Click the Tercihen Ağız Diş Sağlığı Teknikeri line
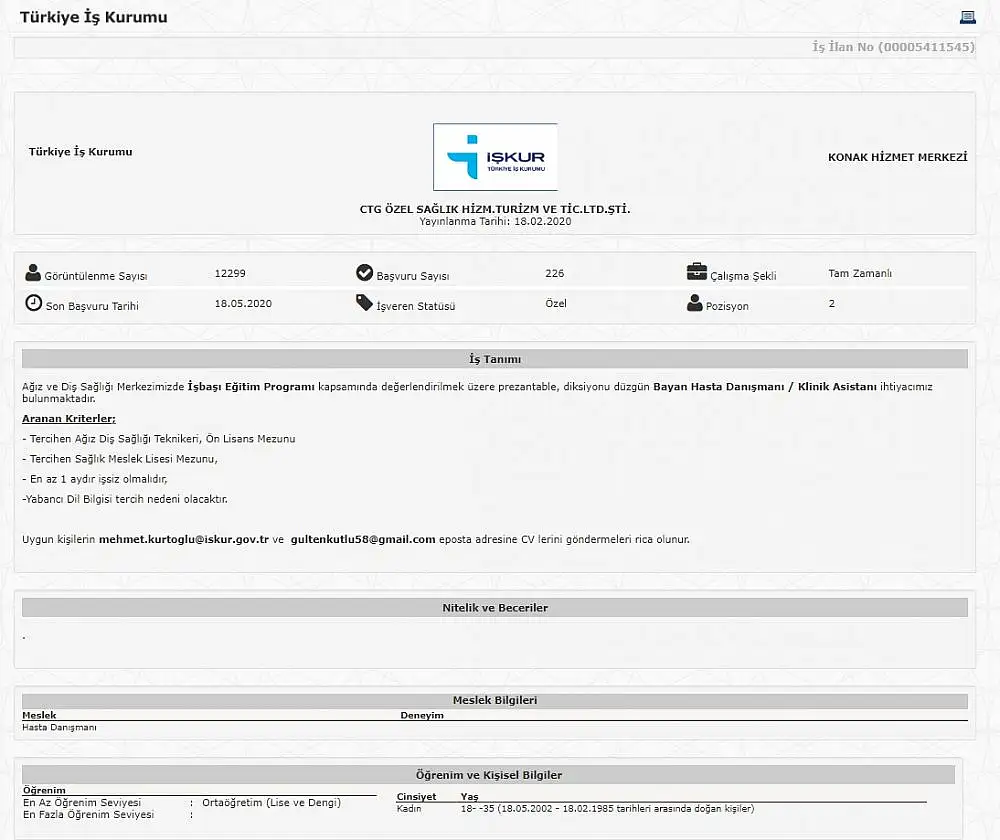 (x=159, y=439)
